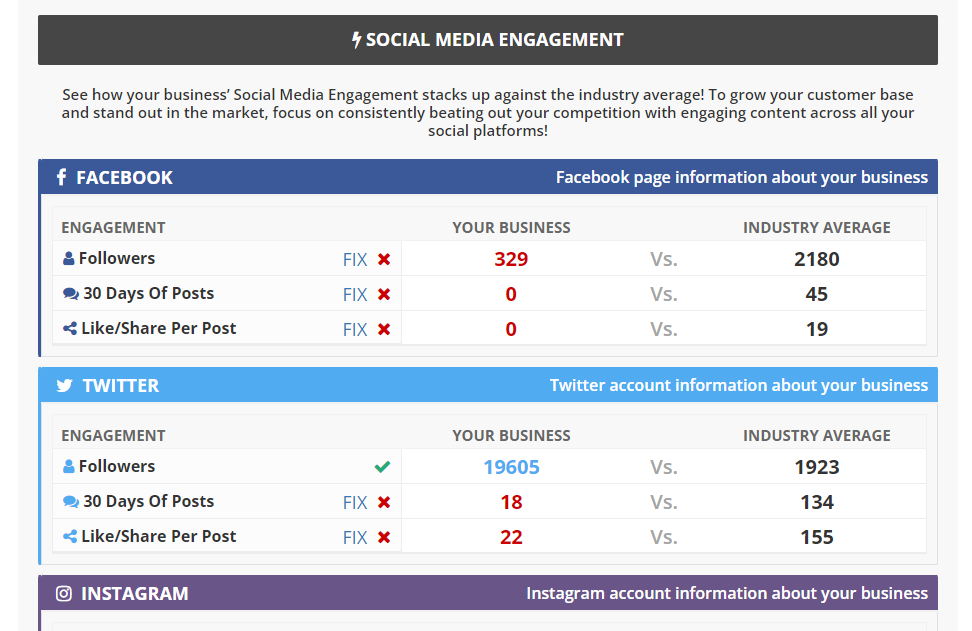972x631 pixels.
Task: Click FIX for Twitter Like/Share Per Post
Action: click(355, 537)
